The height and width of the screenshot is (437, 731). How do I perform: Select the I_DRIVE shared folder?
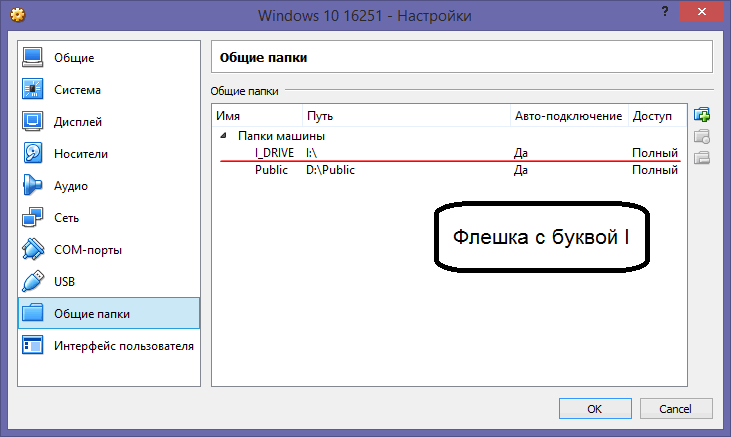[274, 153]
